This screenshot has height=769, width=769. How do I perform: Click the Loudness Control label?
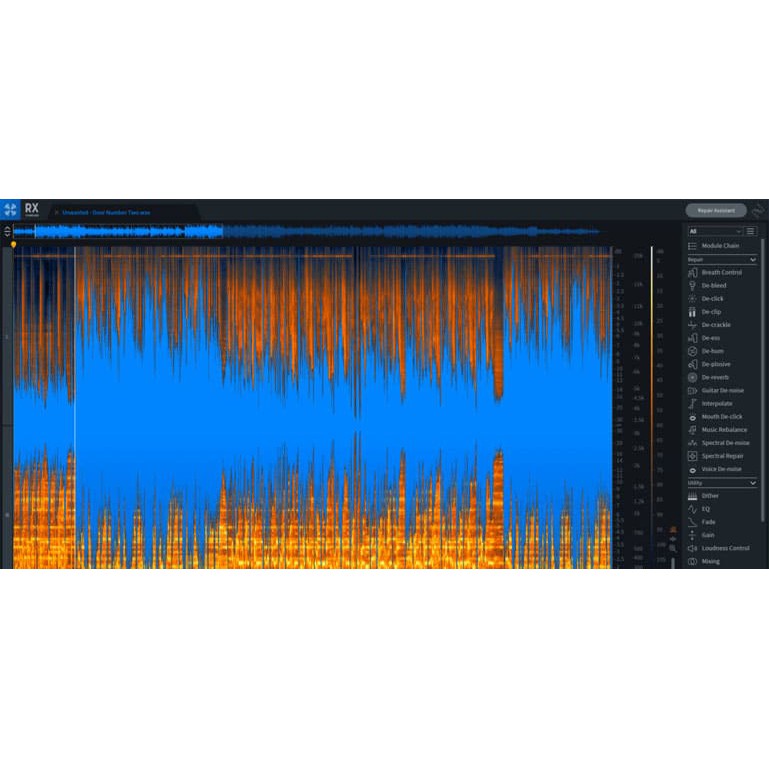point(725,548)
